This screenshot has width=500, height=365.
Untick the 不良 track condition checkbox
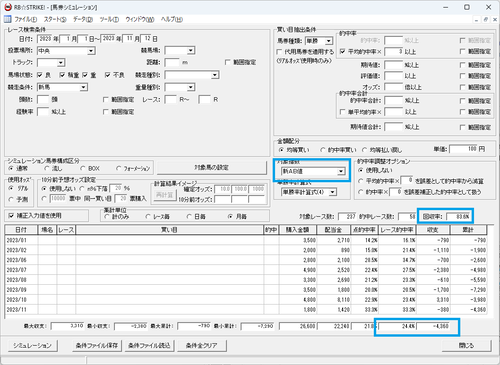(x=107, y=75)
